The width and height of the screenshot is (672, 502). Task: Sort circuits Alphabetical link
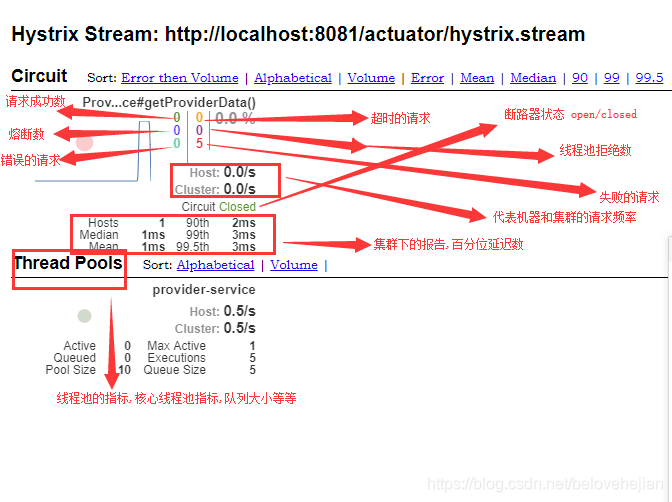[293, 78]
